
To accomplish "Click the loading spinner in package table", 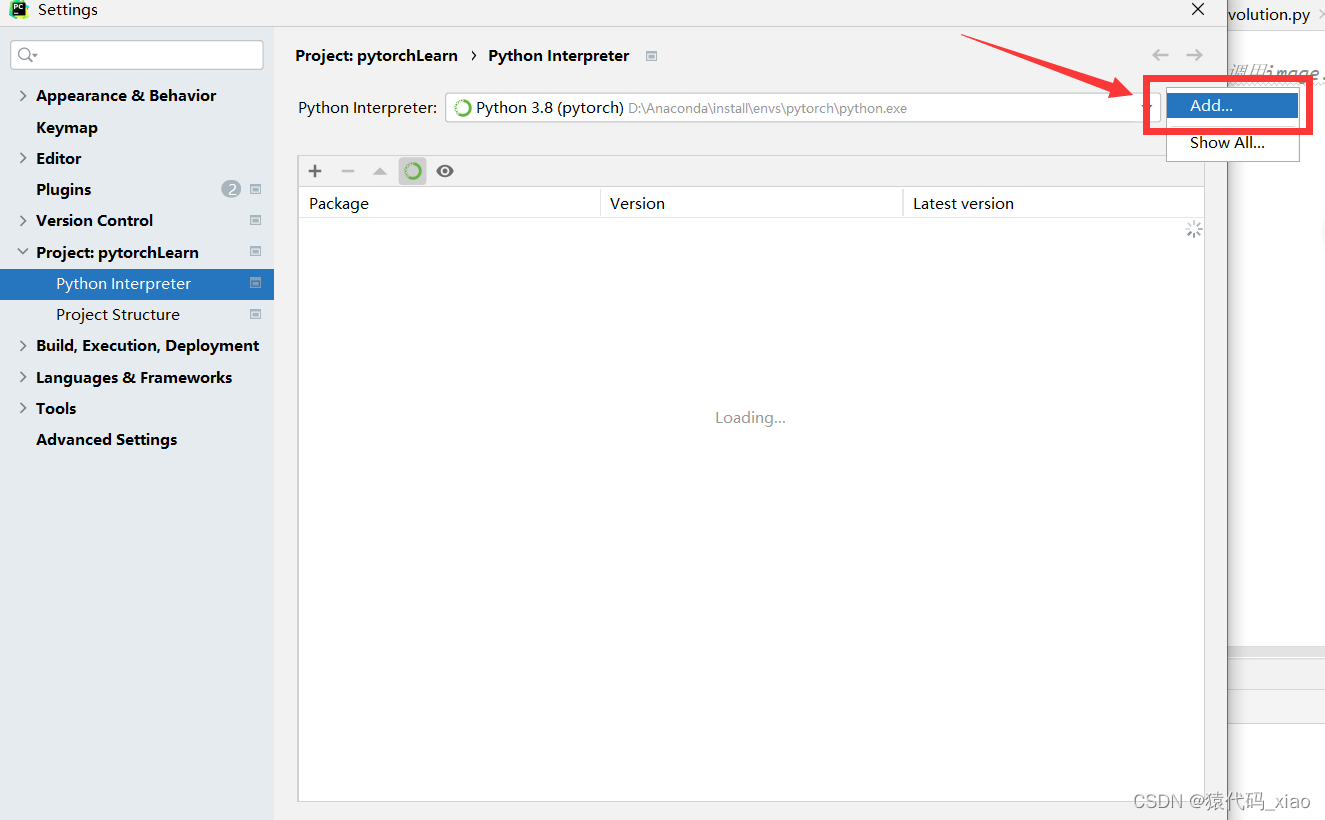I will pyautogui.click(x=1193, y=230).
